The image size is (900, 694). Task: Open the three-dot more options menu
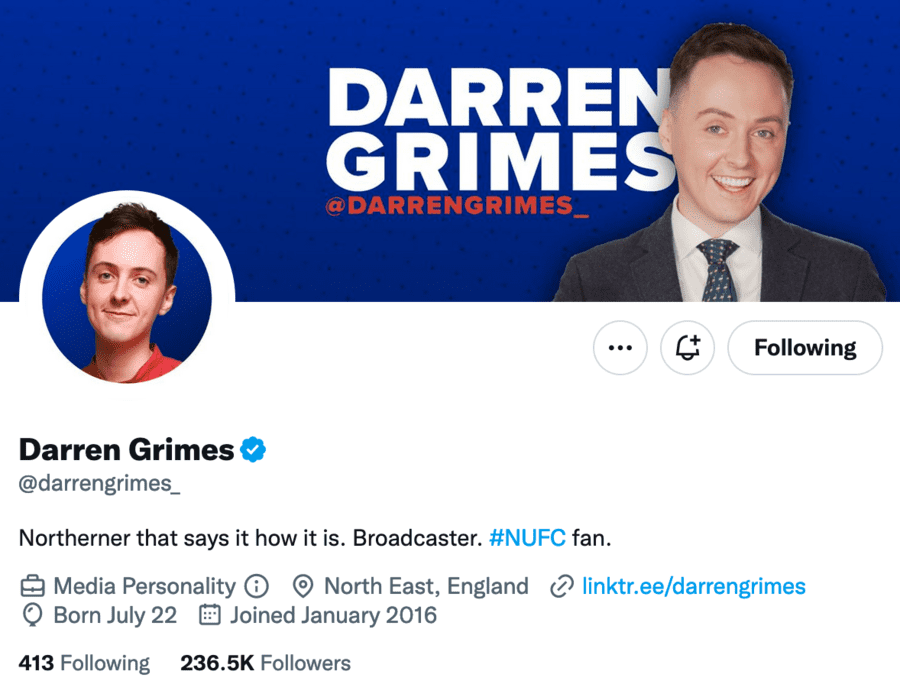pos(620,348)
